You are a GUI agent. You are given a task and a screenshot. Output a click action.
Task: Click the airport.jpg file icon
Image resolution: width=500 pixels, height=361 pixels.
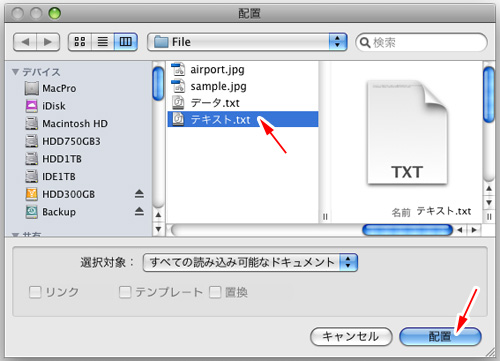pos(178,69)
